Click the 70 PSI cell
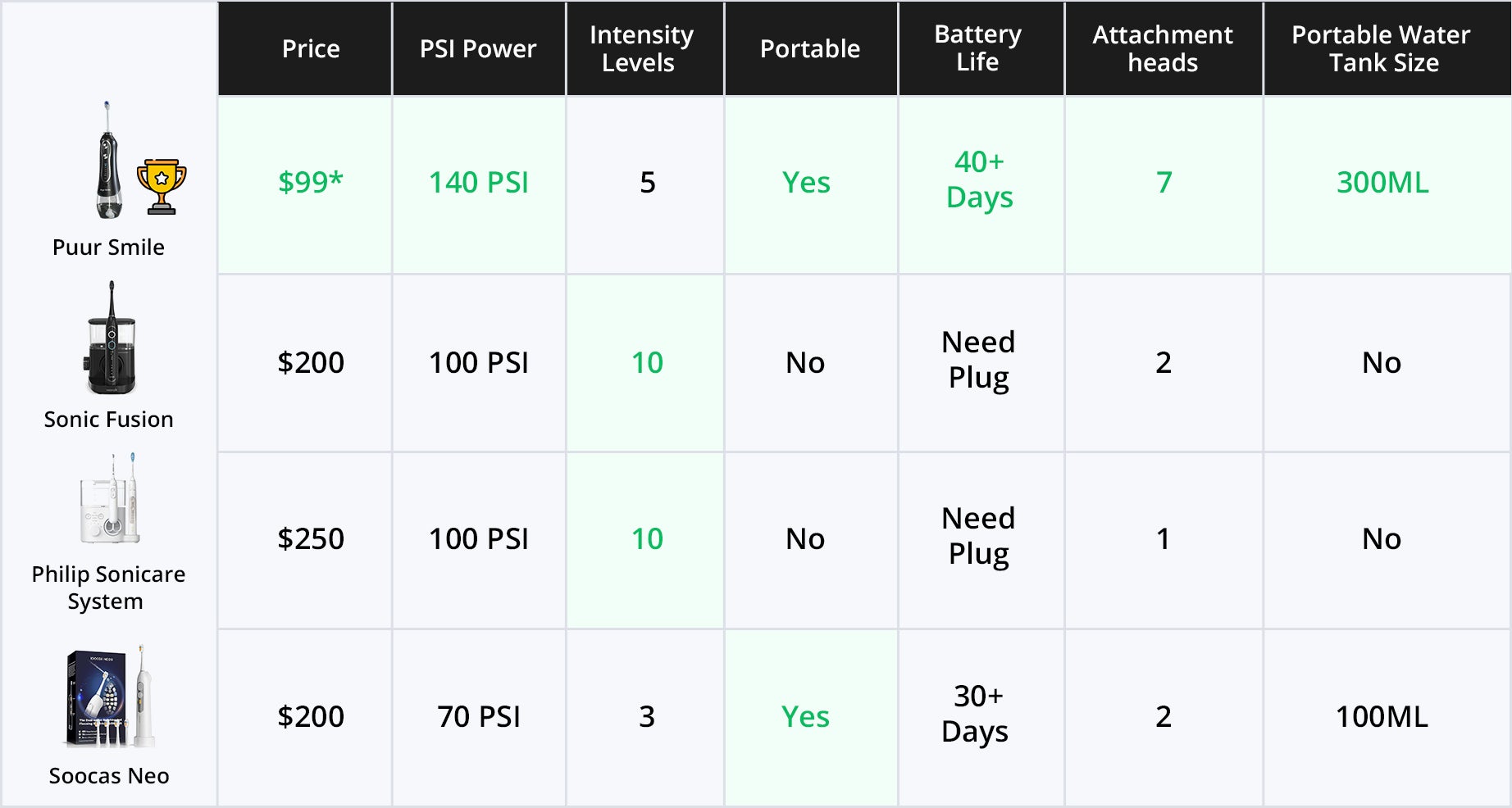 point(479,717)
